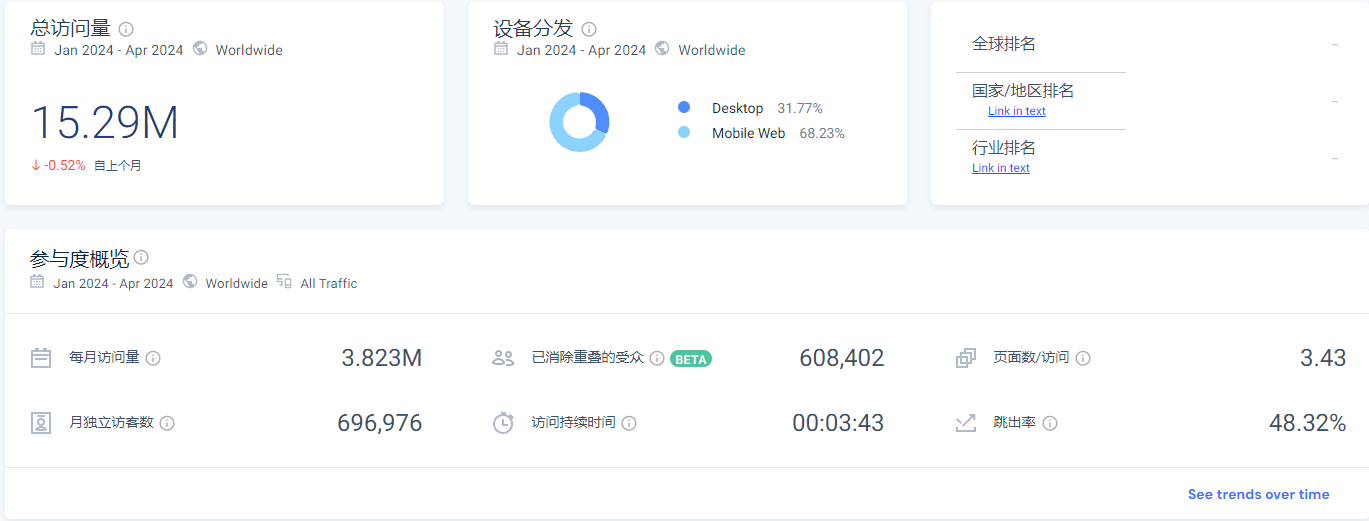Viewport: 1369px width, 521px height.
Task: Click the Mobile Web legend color dot
Action: tap(684, 132)
